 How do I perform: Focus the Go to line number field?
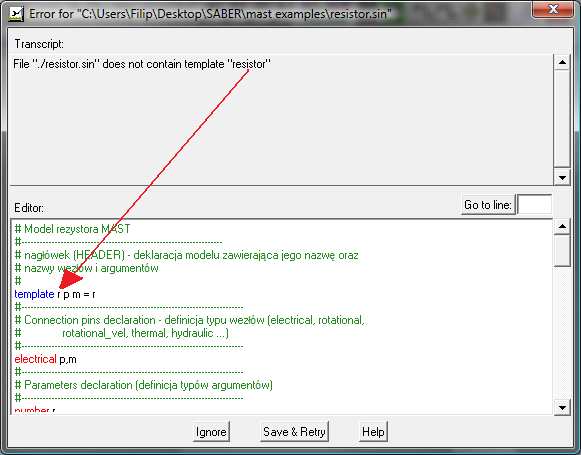[x=534, y=205]
